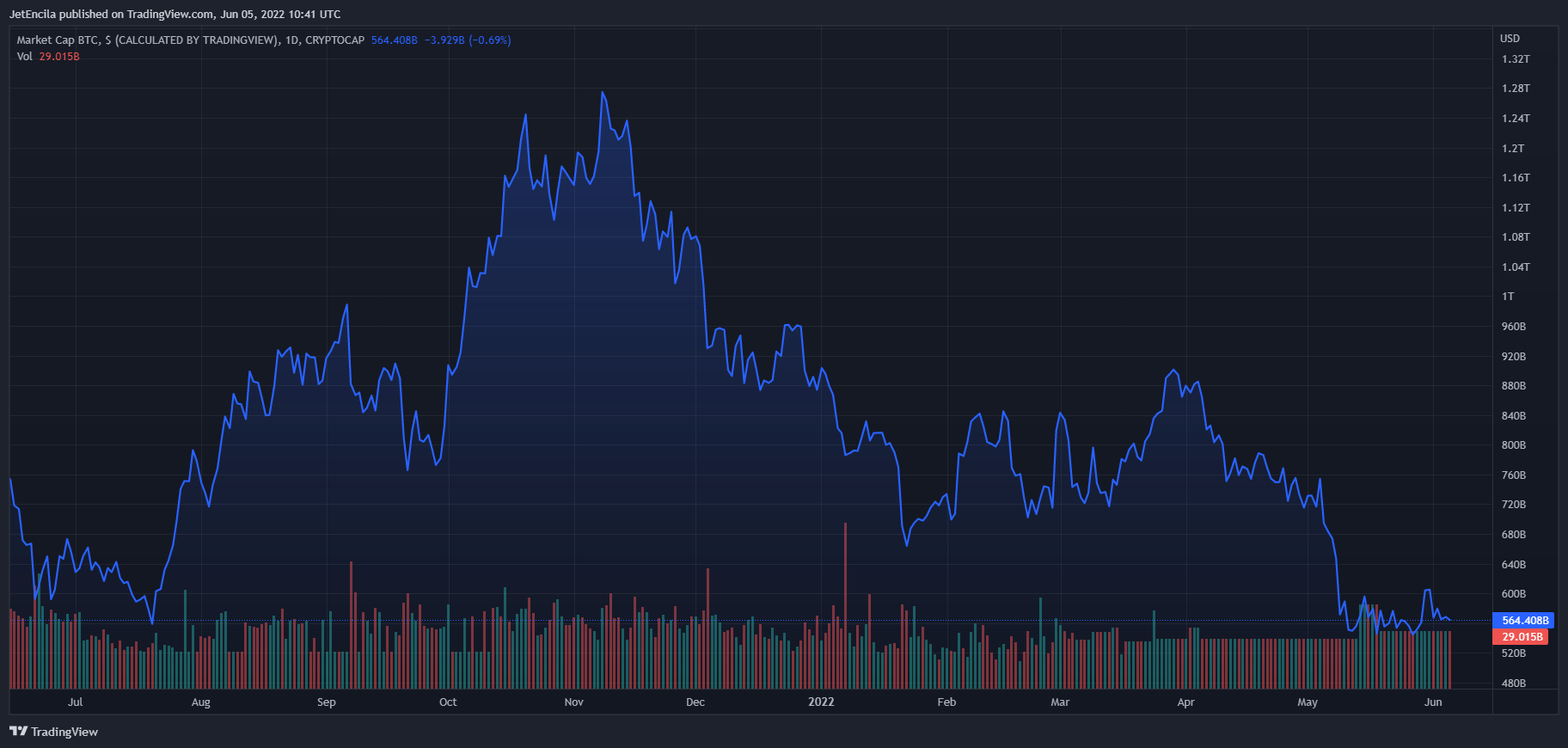Click the 'Sep' label on time axis
The image size is (1568, 748).
327,702
